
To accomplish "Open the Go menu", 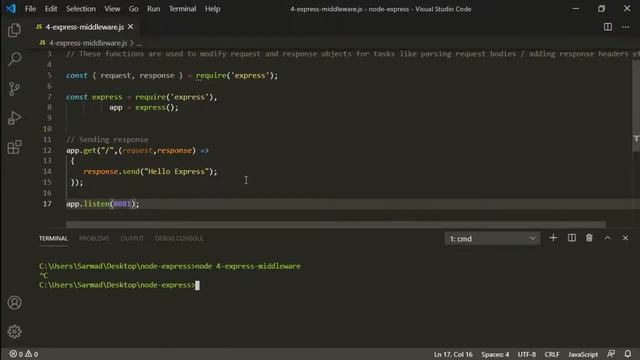I will pos(133,9).
